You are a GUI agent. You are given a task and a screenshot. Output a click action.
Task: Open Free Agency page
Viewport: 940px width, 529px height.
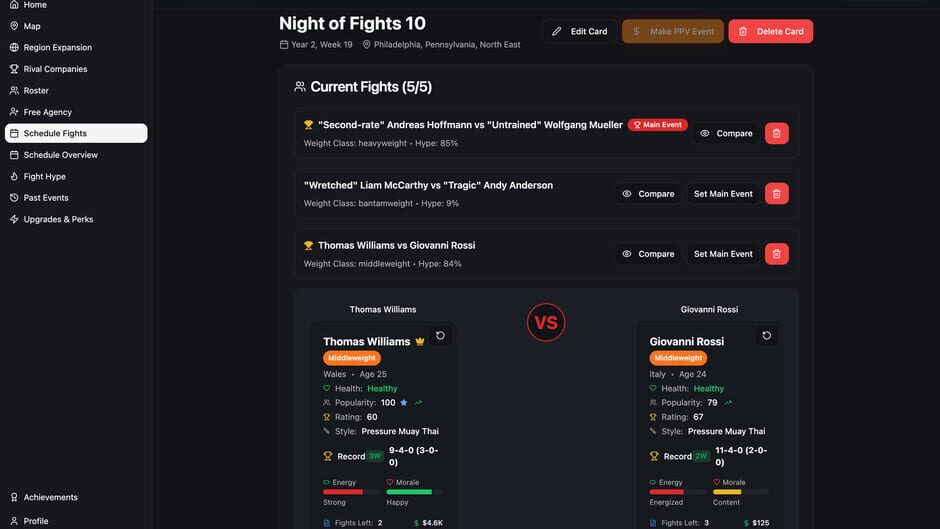click(48, 112)
